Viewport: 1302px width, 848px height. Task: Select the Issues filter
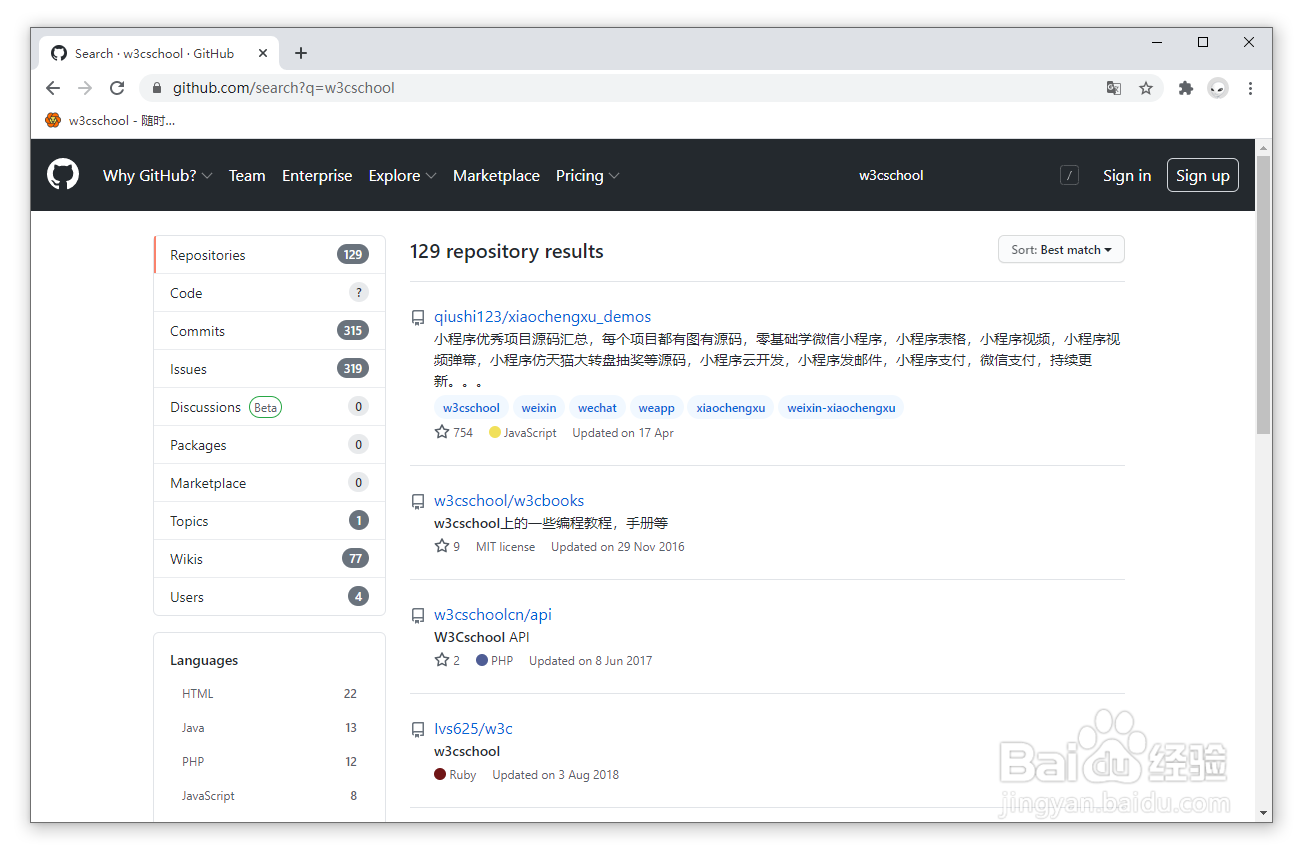(x=269, y=369)
